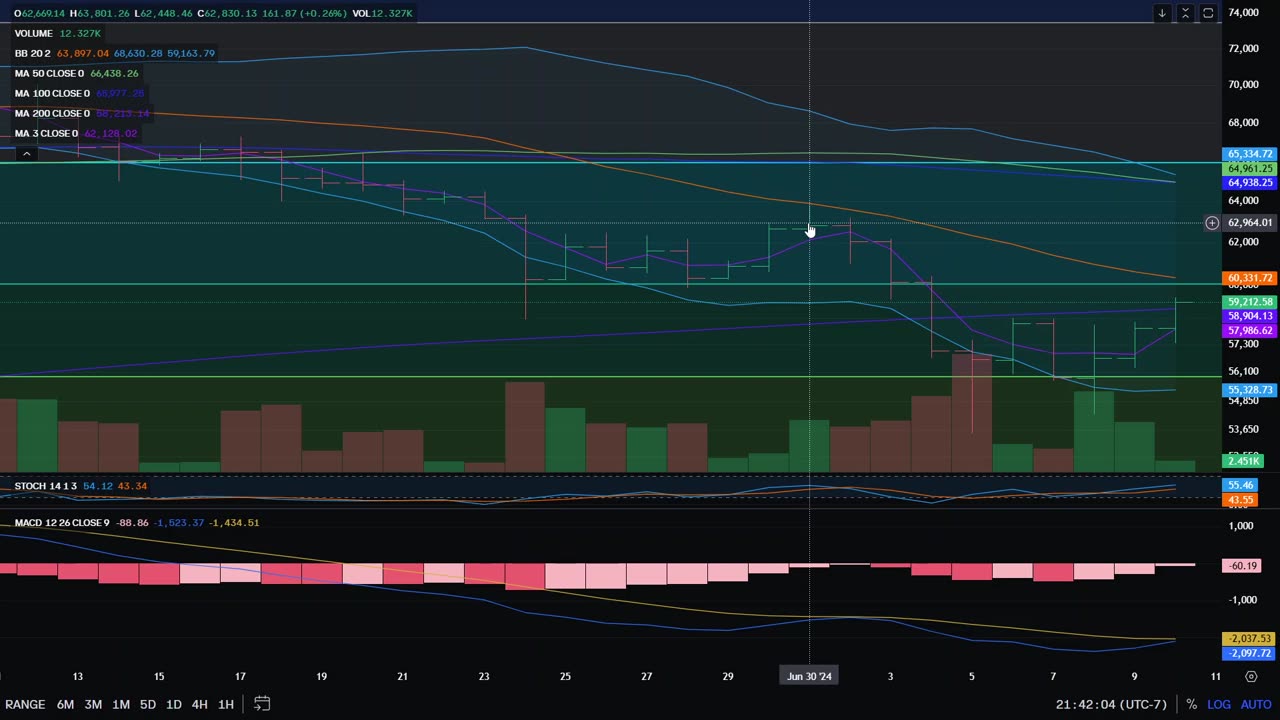Click the Jun 30 '24 date marker
The height and width of the screenshot is (720, 1280).
[809, 677]
